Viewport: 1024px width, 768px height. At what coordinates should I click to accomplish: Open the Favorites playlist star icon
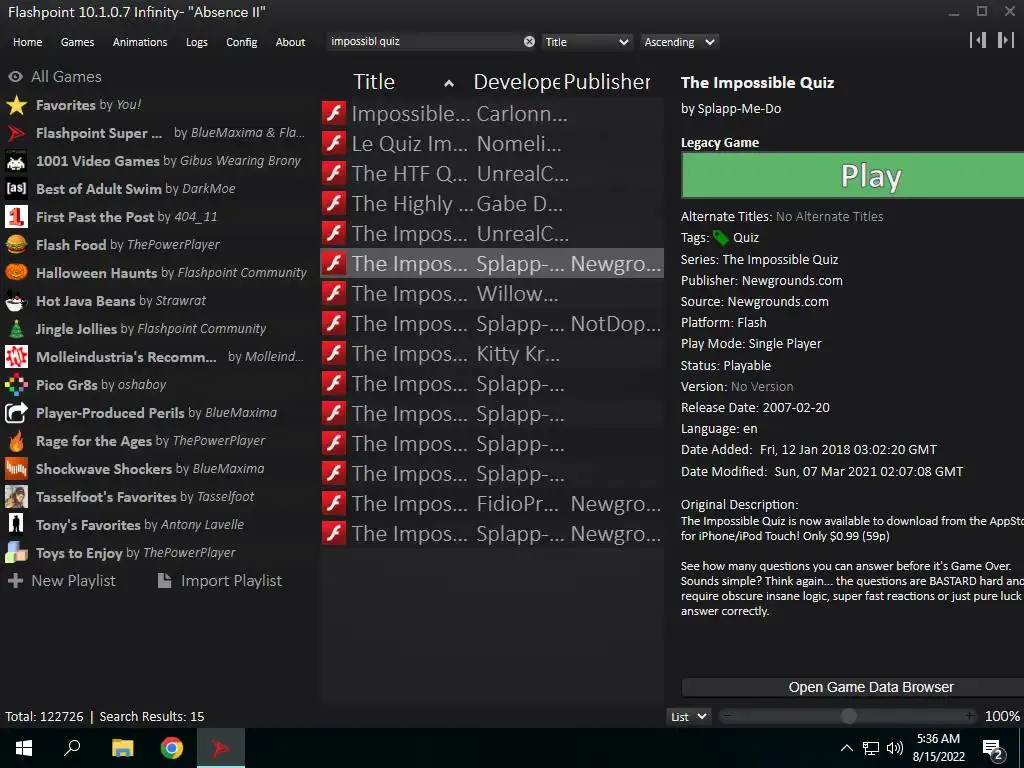tap(16, 105)
